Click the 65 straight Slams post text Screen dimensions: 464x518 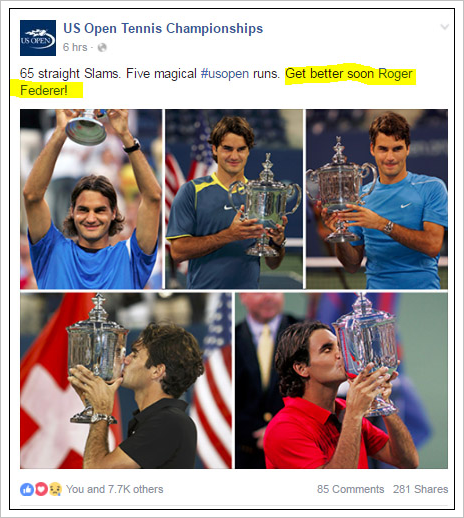pos(70,73)
